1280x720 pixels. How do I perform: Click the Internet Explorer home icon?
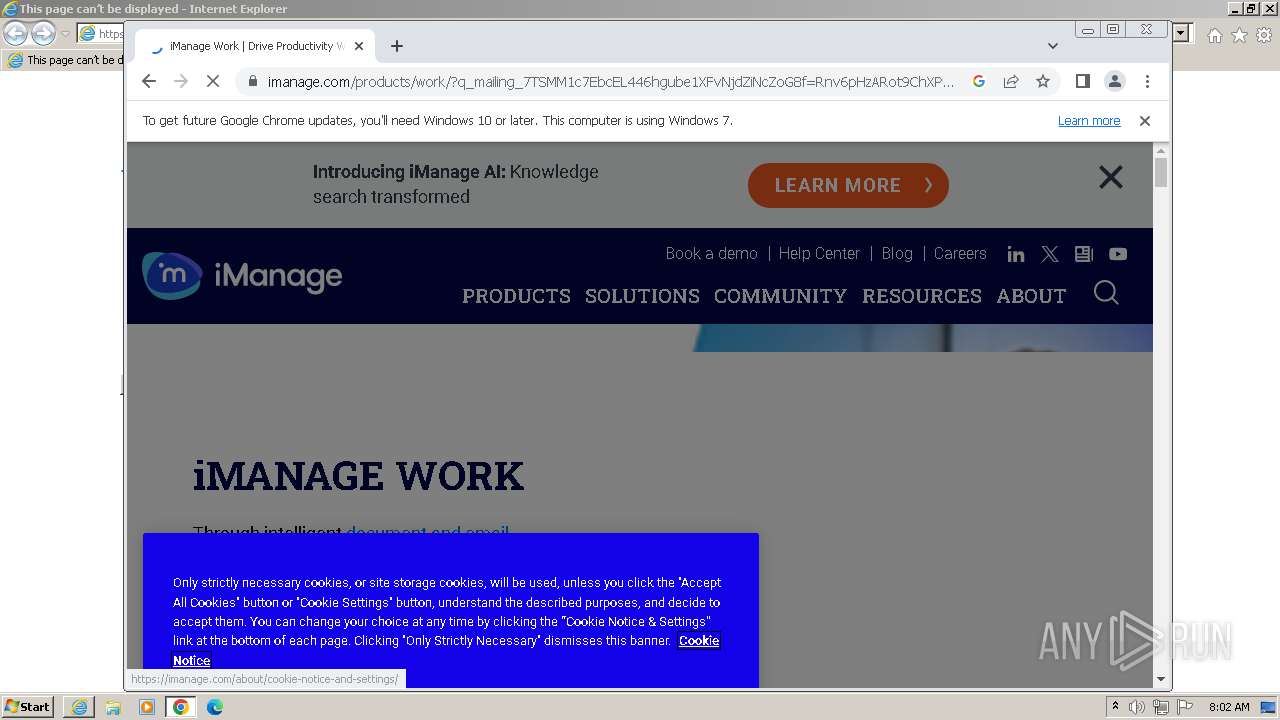(x=1214, y=35)
